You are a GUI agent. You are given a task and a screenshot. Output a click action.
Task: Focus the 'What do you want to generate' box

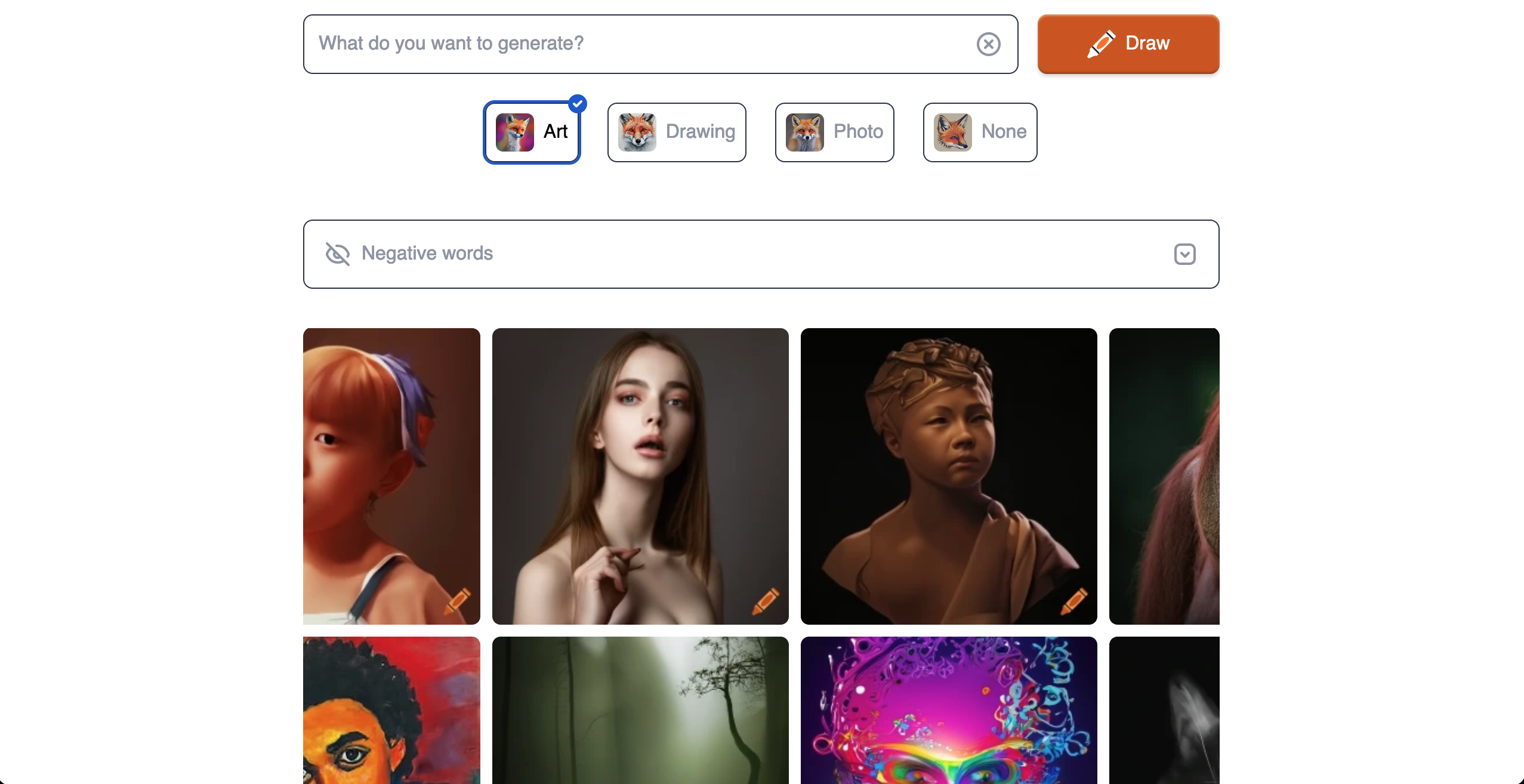pos(638,44)
